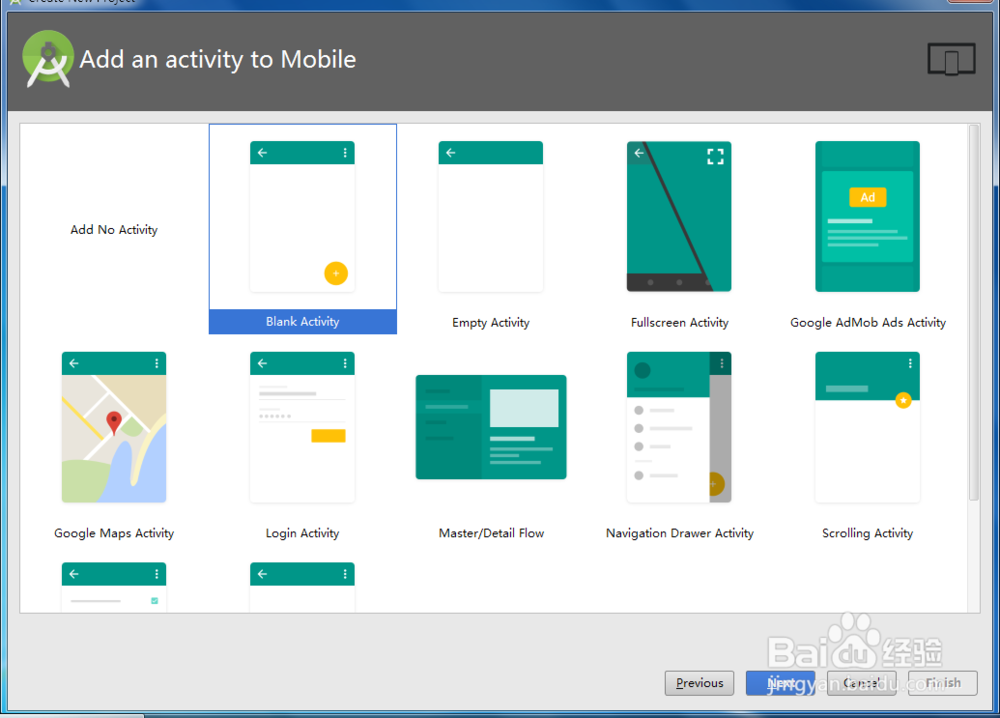Select the Google AdMob Ads Activity template
The width and height of the screenshot is (1000, 718).
(867, 216)
